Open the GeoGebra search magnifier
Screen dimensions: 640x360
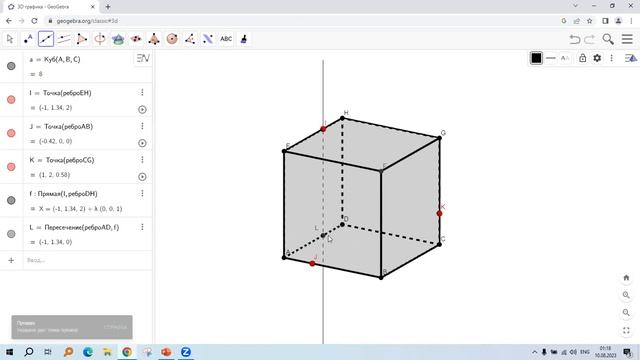click(608, 39)
